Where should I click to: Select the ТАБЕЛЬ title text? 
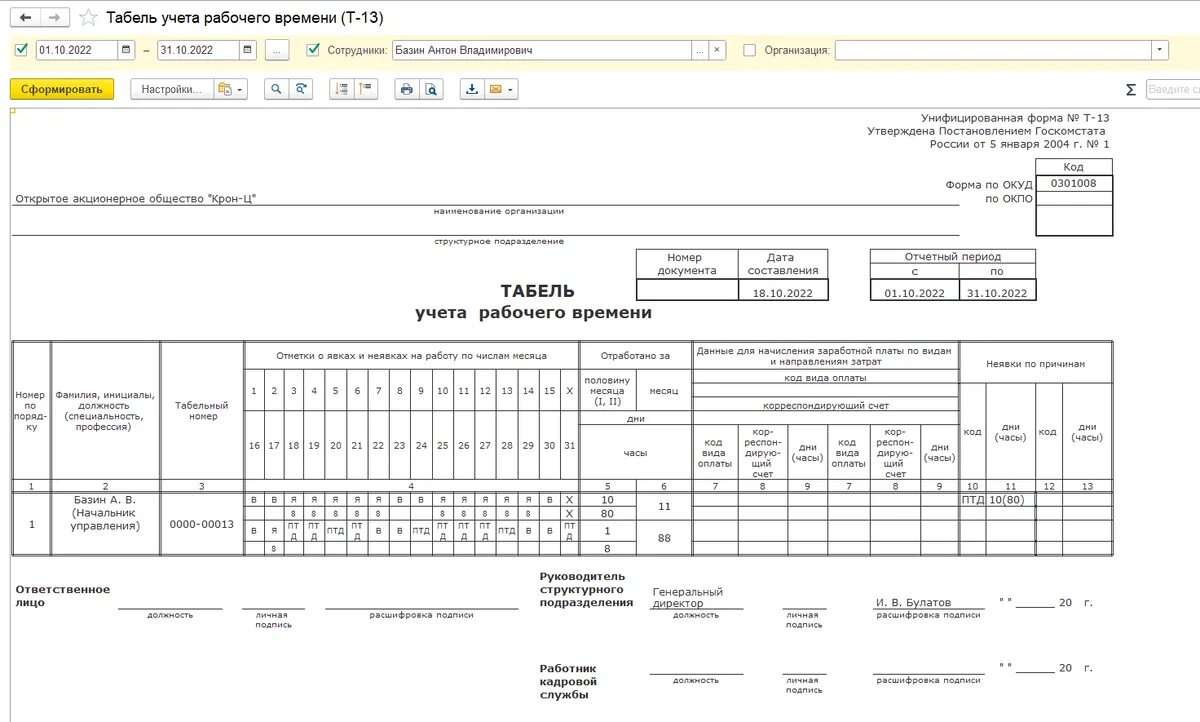(538, 291)
